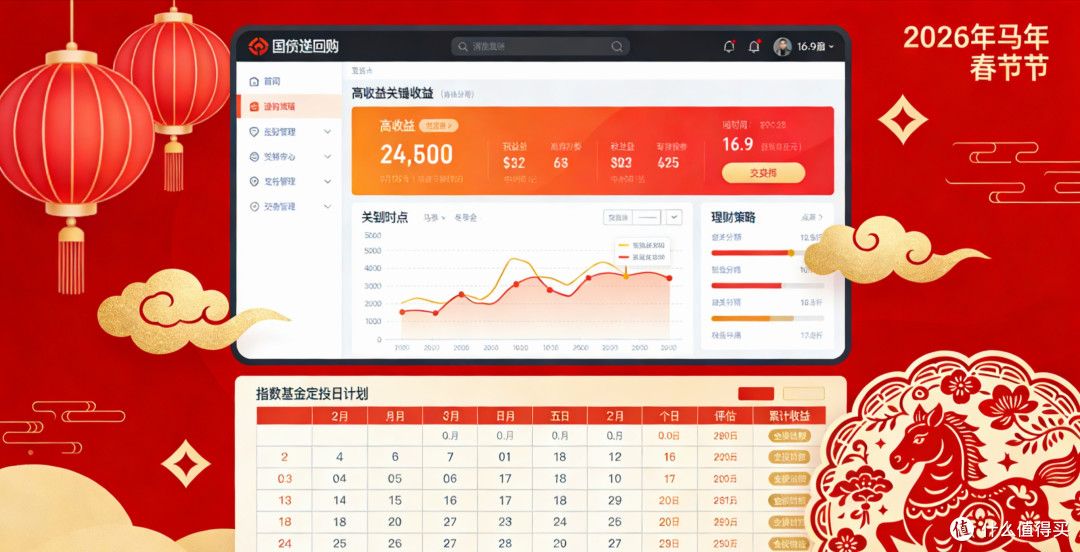The image size is (1080, 552).
Task: Select the highlighted sidebar menu item
Action: pyautogui.click(x=289, y=107)
